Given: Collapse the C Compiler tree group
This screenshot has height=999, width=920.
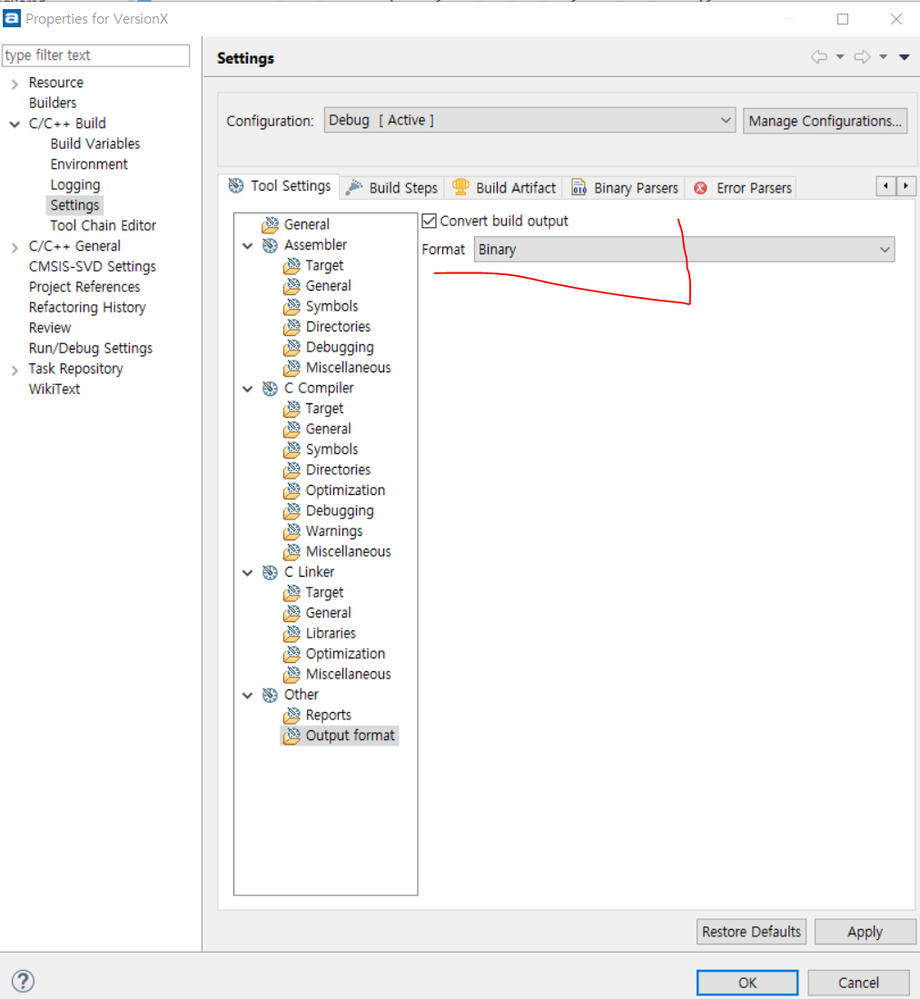Looking at the screenshot, I should tap(248, 389).
